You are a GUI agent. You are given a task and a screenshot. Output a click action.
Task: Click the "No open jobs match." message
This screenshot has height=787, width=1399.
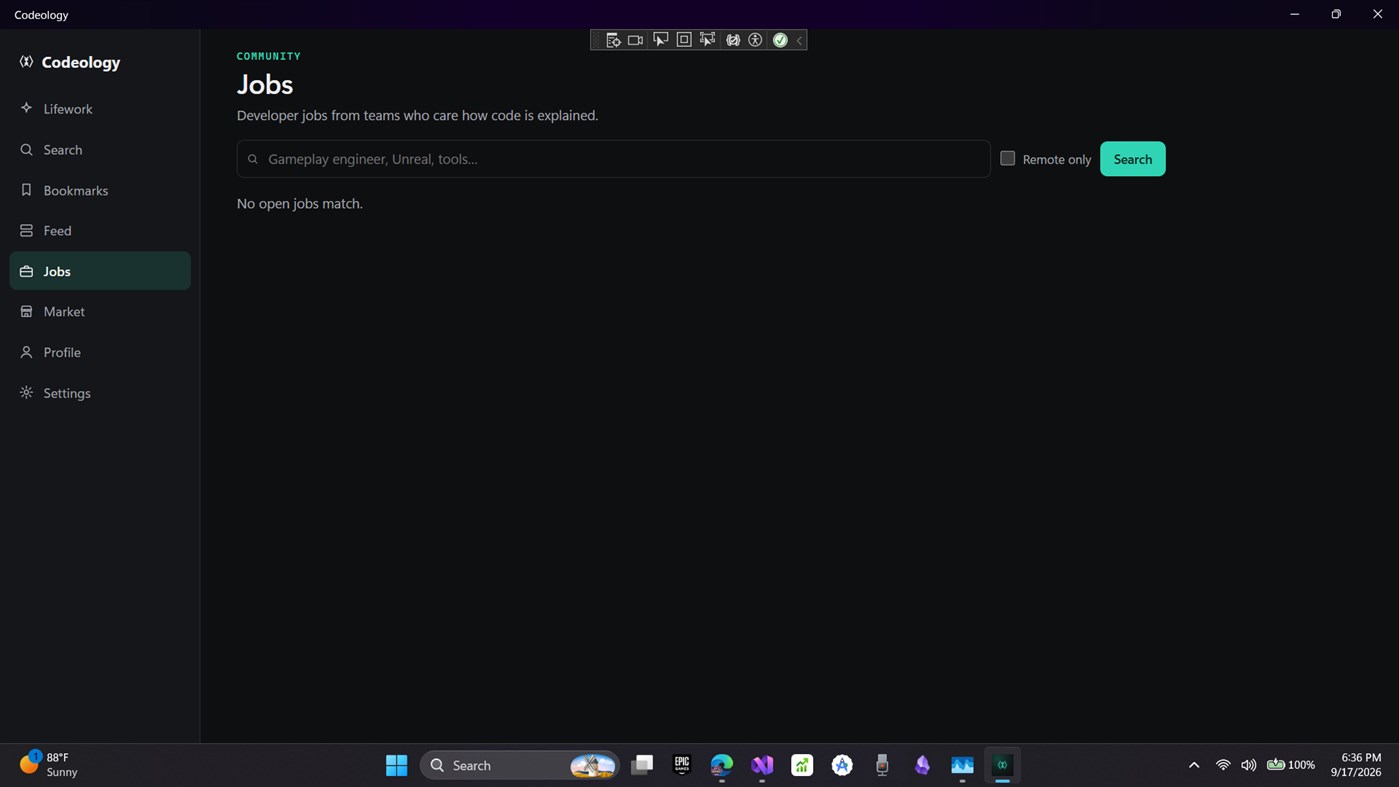point(300,203)
